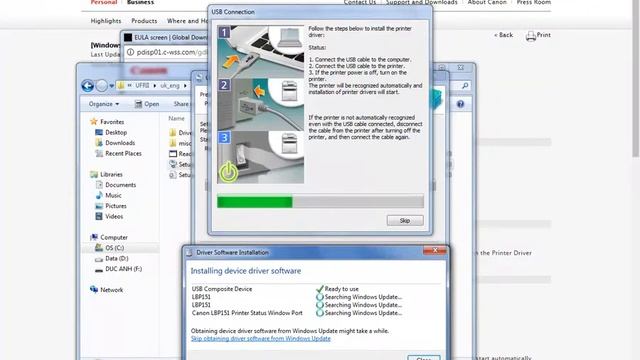Click the Explorer help question mark icon
Screen dimensions: 640x360
coord(460,104)
